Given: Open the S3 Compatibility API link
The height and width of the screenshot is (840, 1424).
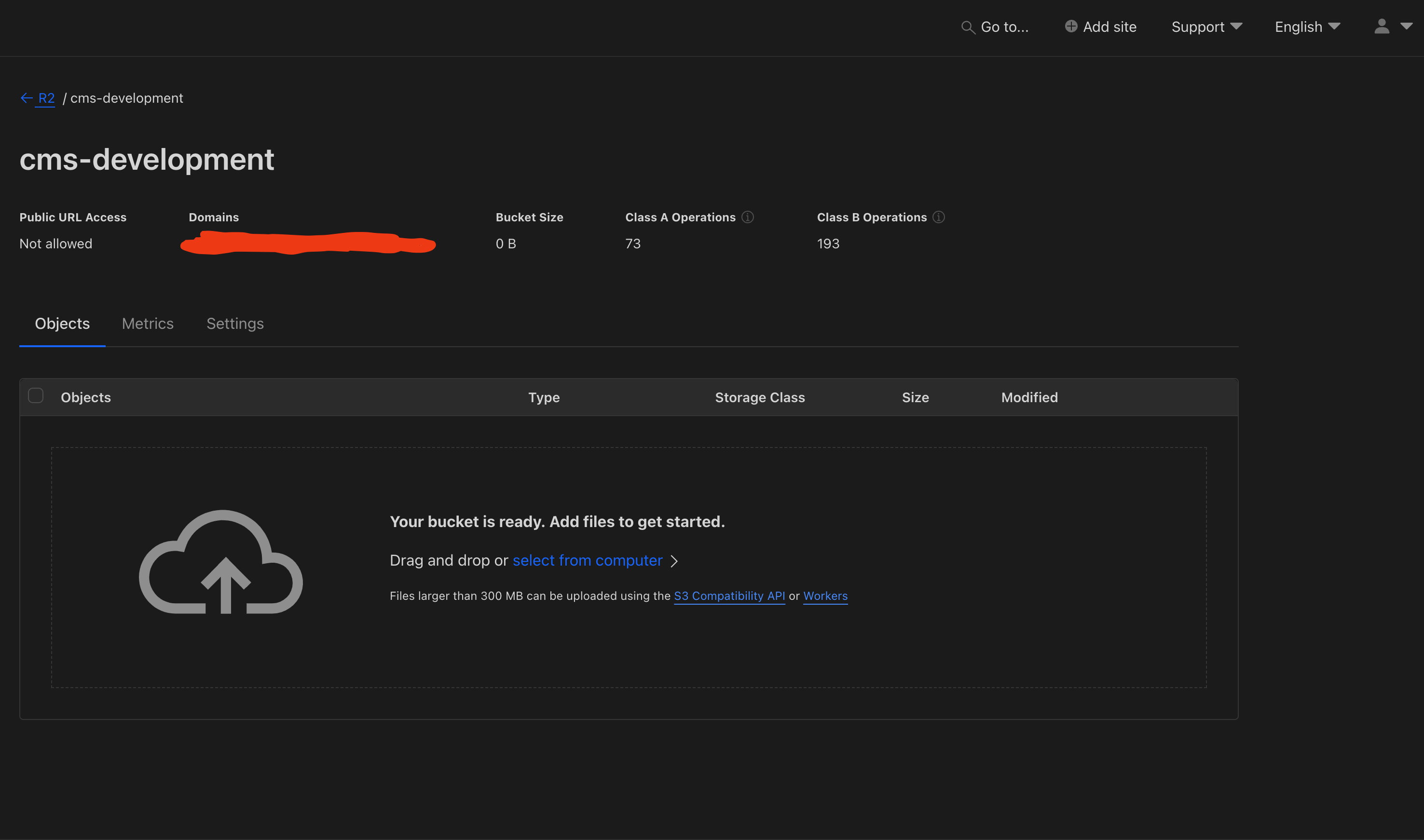Looking at the screenshot, I should (729, 596).
